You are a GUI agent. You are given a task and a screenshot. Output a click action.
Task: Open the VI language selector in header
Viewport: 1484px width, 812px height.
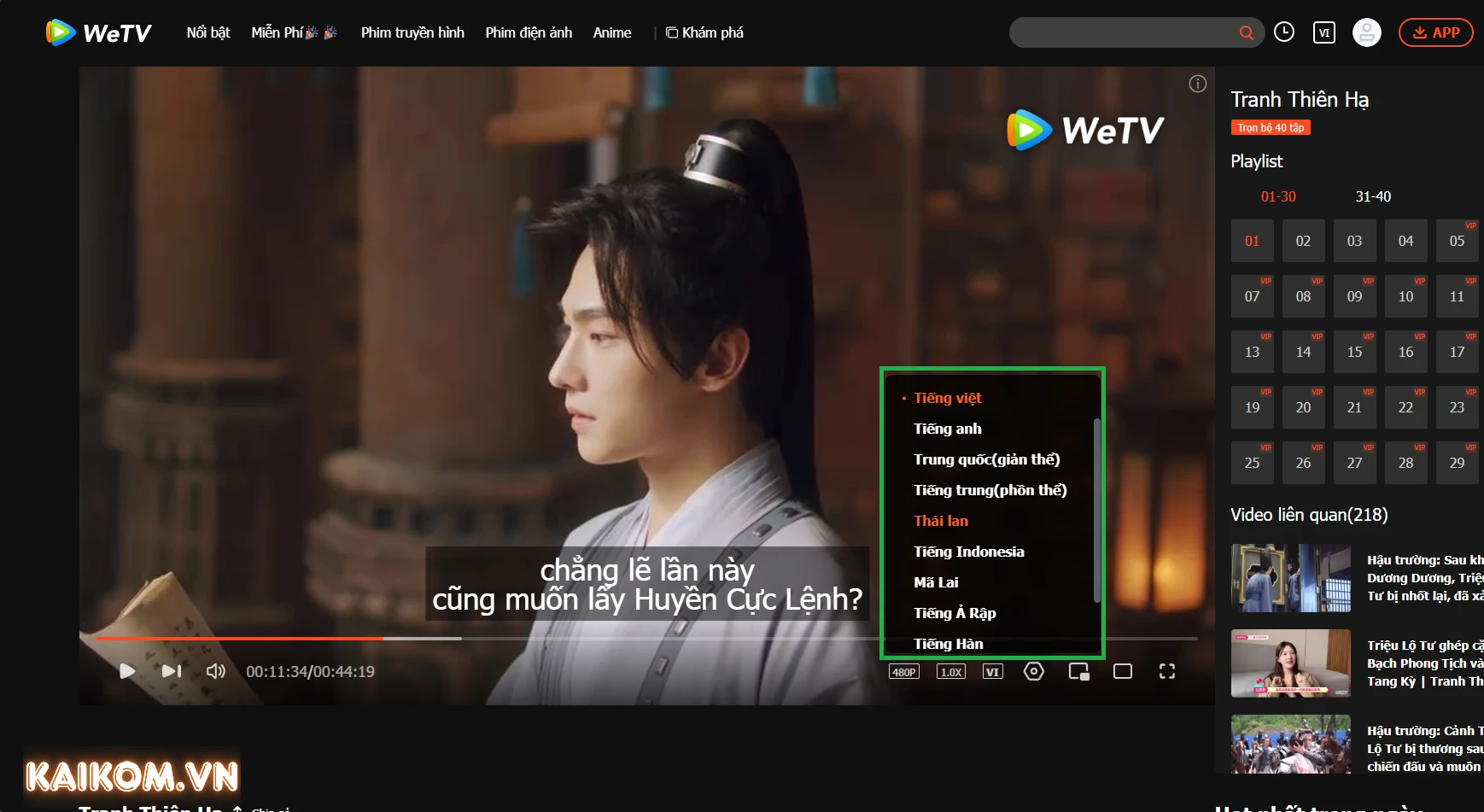1324,32
